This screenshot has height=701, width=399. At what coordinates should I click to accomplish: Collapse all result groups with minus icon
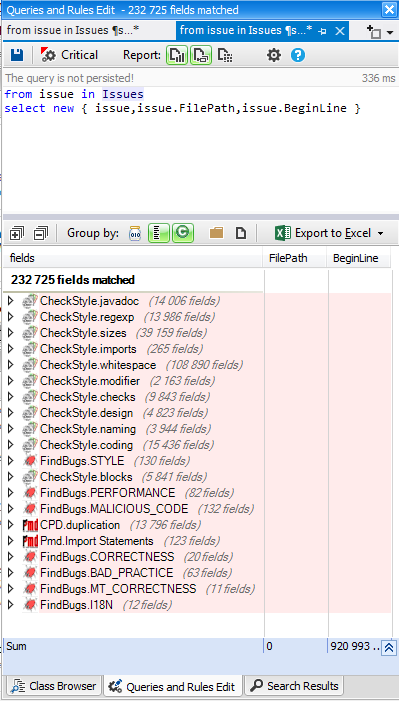[x=40, y=233]
